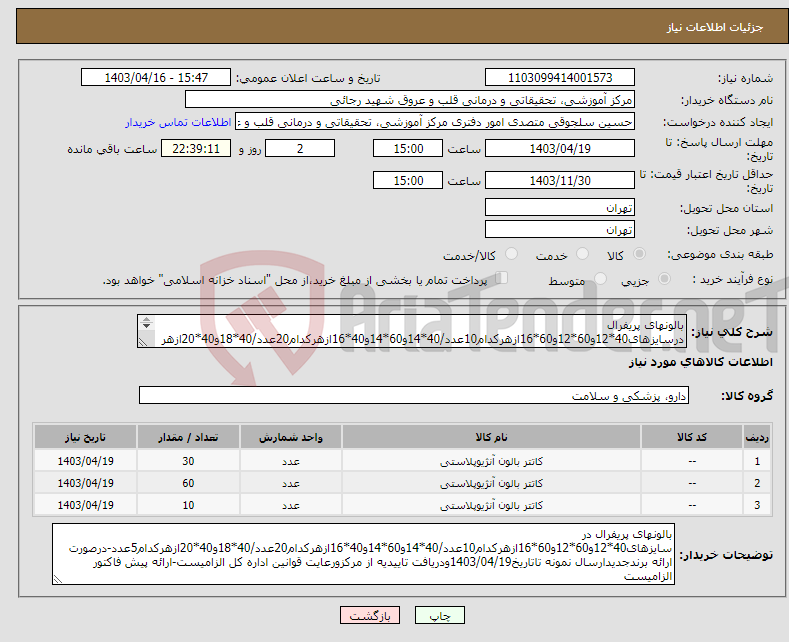The width and height of the screenshot is (789, 642).
Task: Click the delivery province field تهران
Action: coord(560,207)
